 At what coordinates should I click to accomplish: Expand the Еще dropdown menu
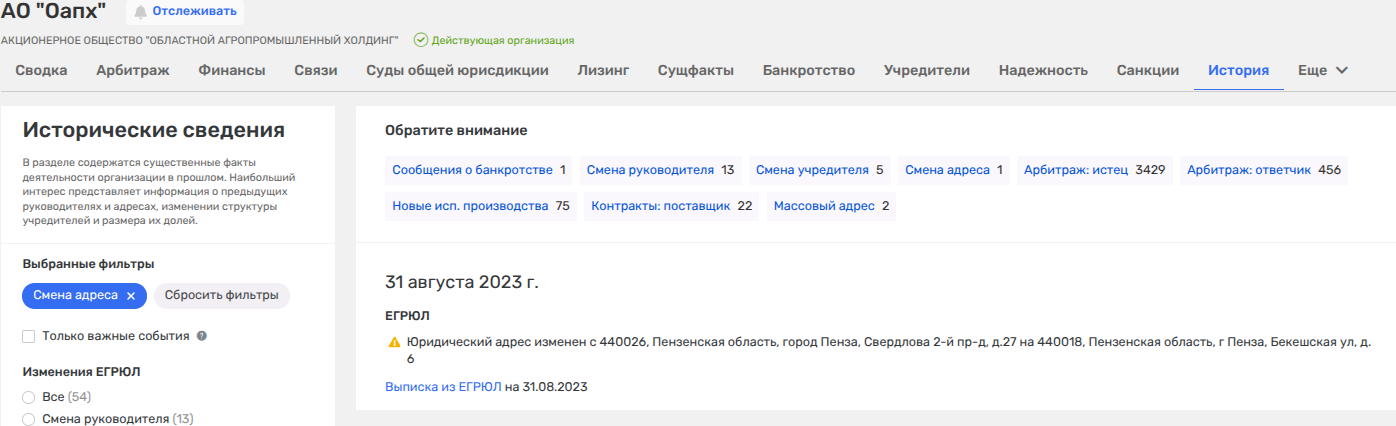pos(1323,70)
